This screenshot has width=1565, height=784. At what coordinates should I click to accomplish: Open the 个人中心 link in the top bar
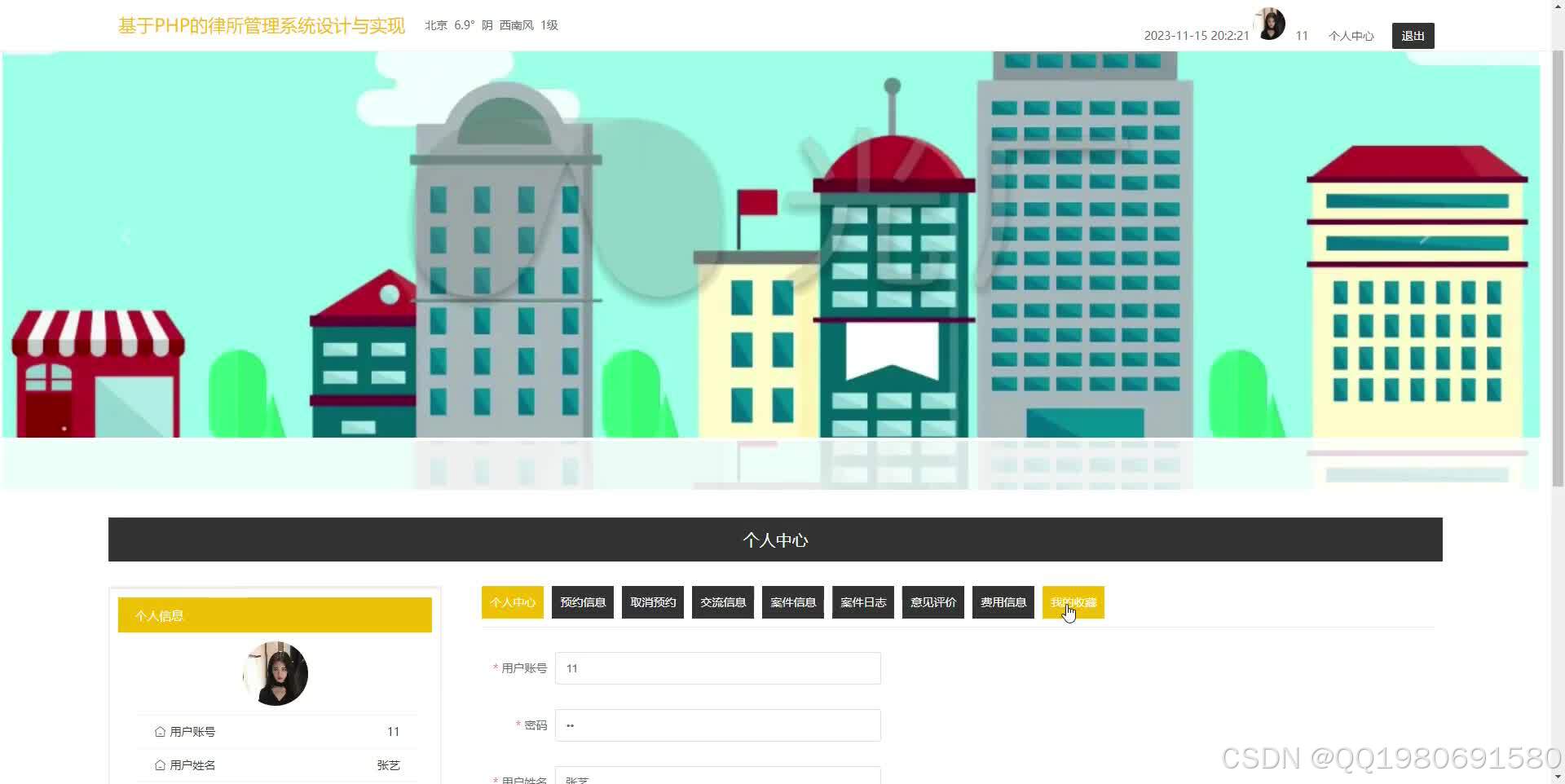tap(1351, 35)
